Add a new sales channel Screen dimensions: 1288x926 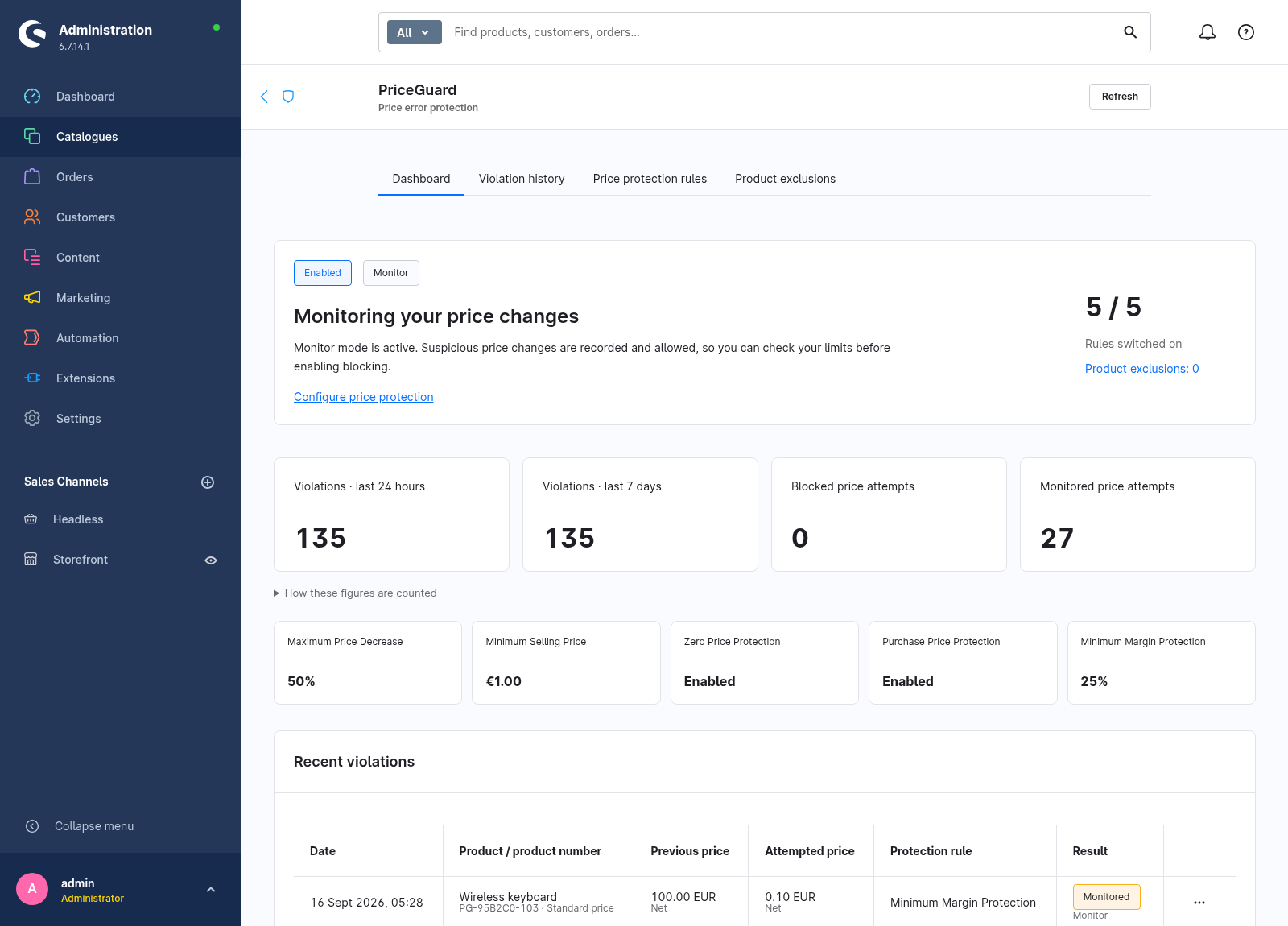[x=208, y=482]
